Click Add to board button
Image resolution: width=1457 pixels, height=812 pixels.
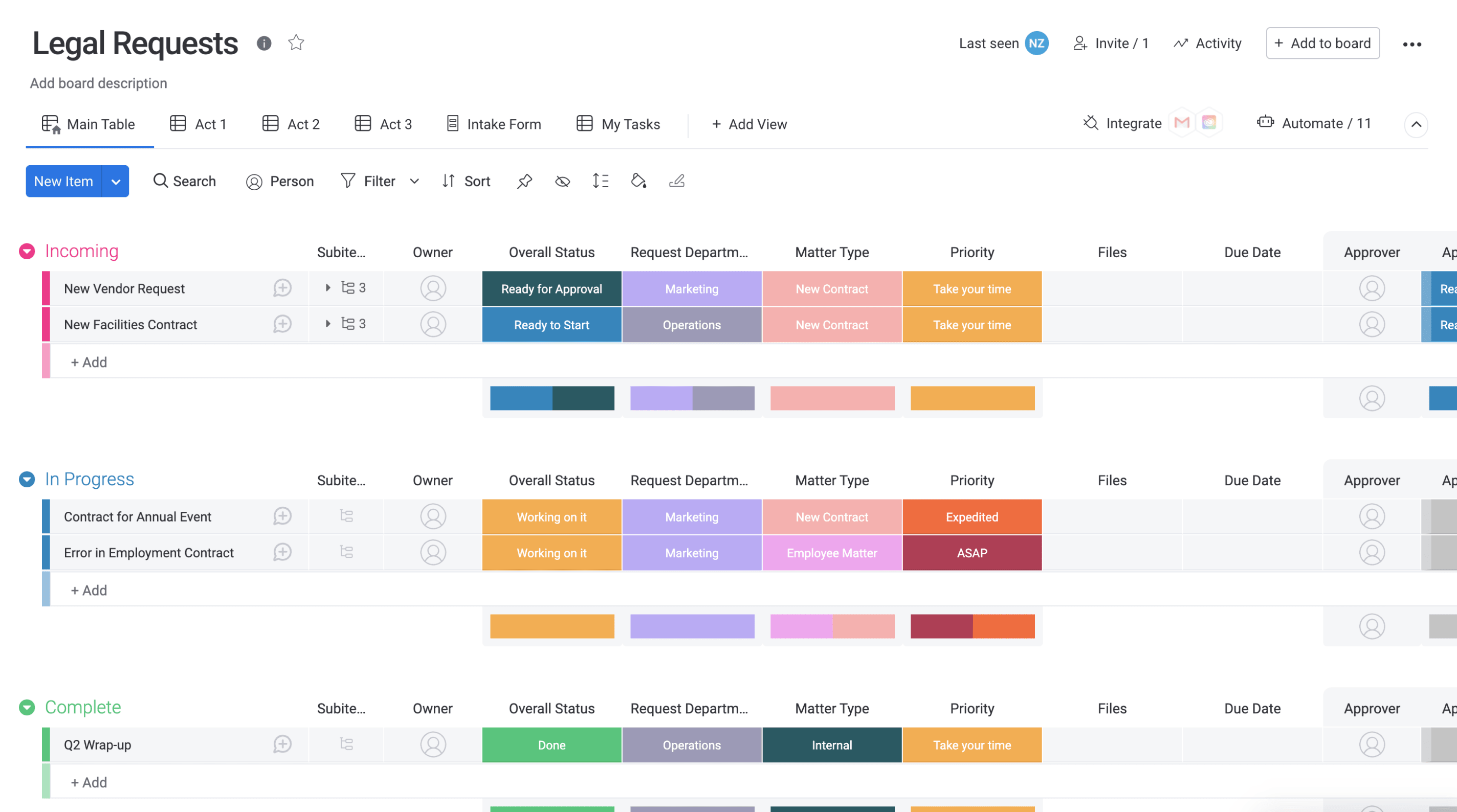coord(1322,43)
